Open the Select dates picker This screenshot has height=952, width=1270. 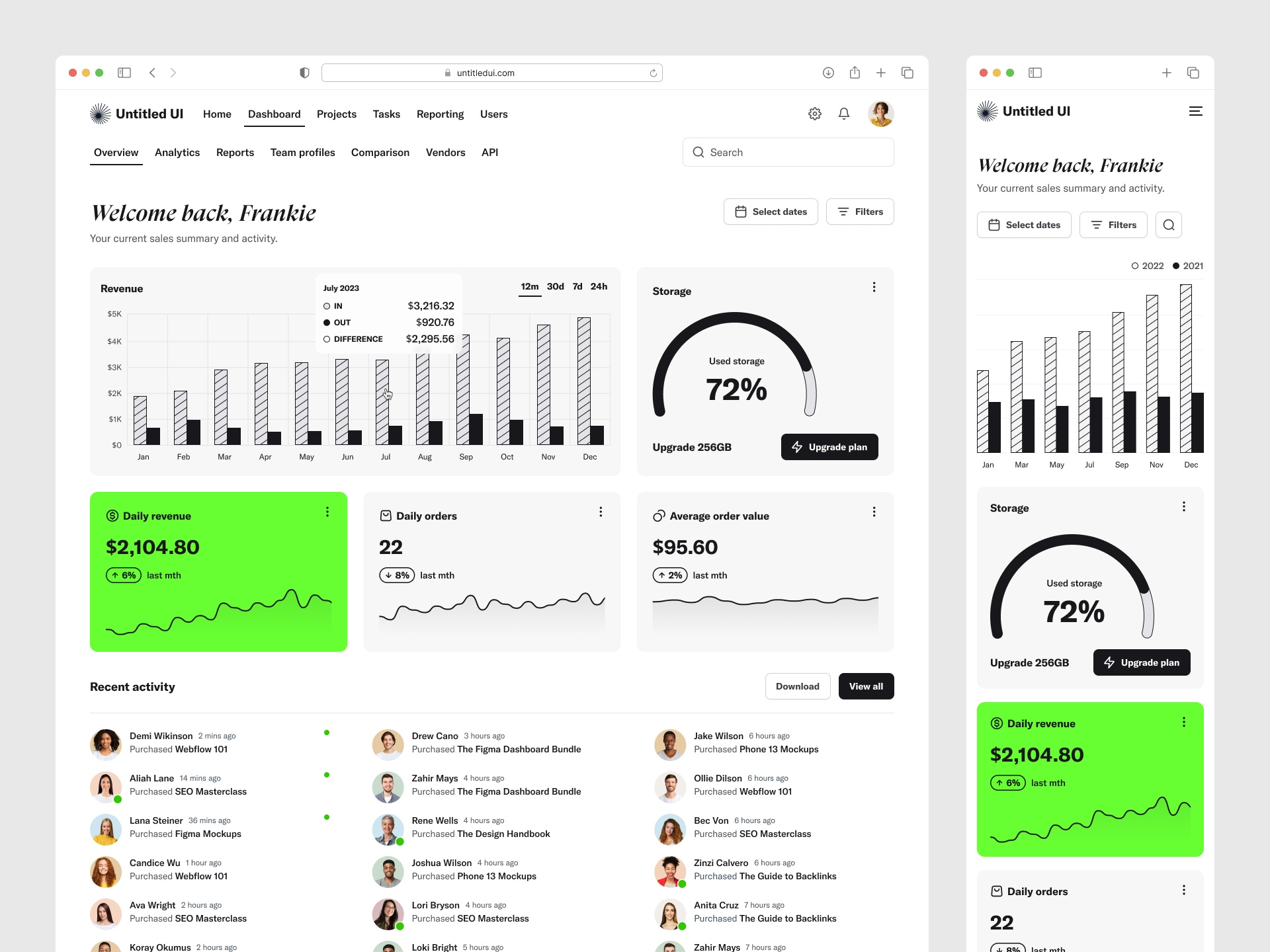pyautogui.click(x=771, y=212)
